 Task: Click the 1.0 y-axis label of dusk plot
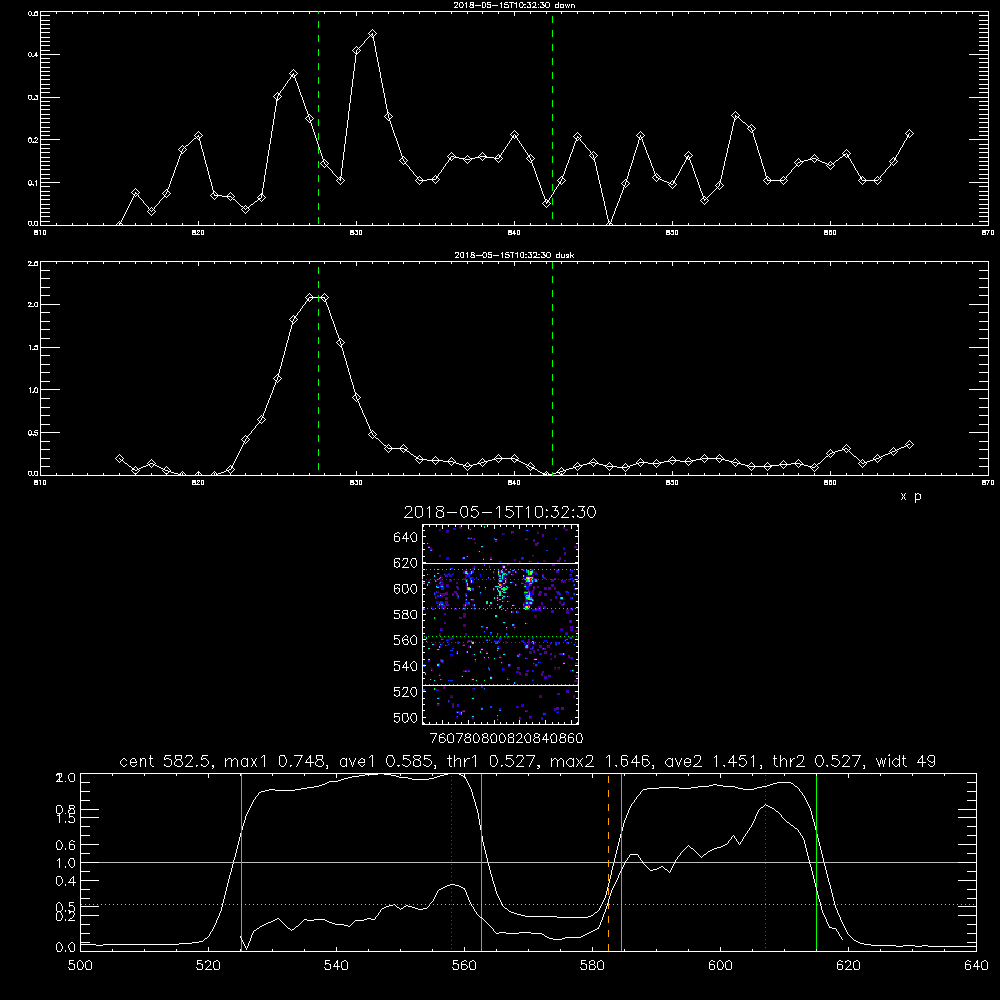[x=33, y=390]
